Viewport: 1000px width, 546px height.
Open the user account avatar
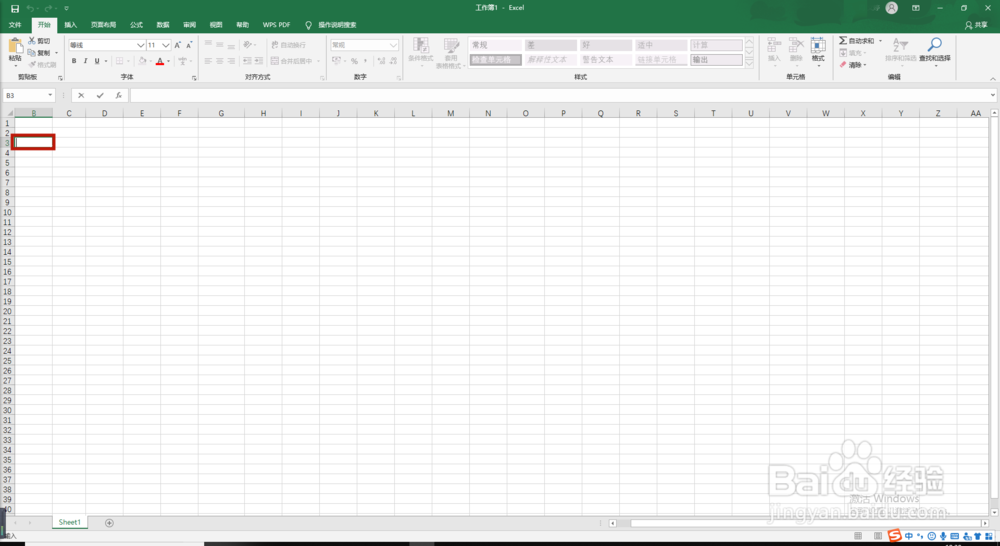coord(892,8)
